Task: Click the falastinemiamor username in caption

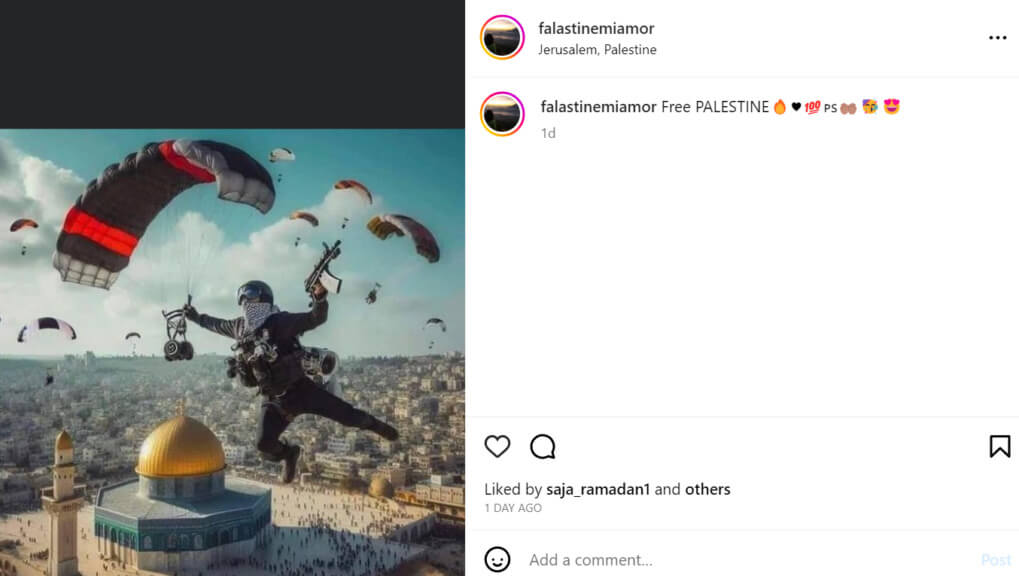Action: [x=599, y=107]
